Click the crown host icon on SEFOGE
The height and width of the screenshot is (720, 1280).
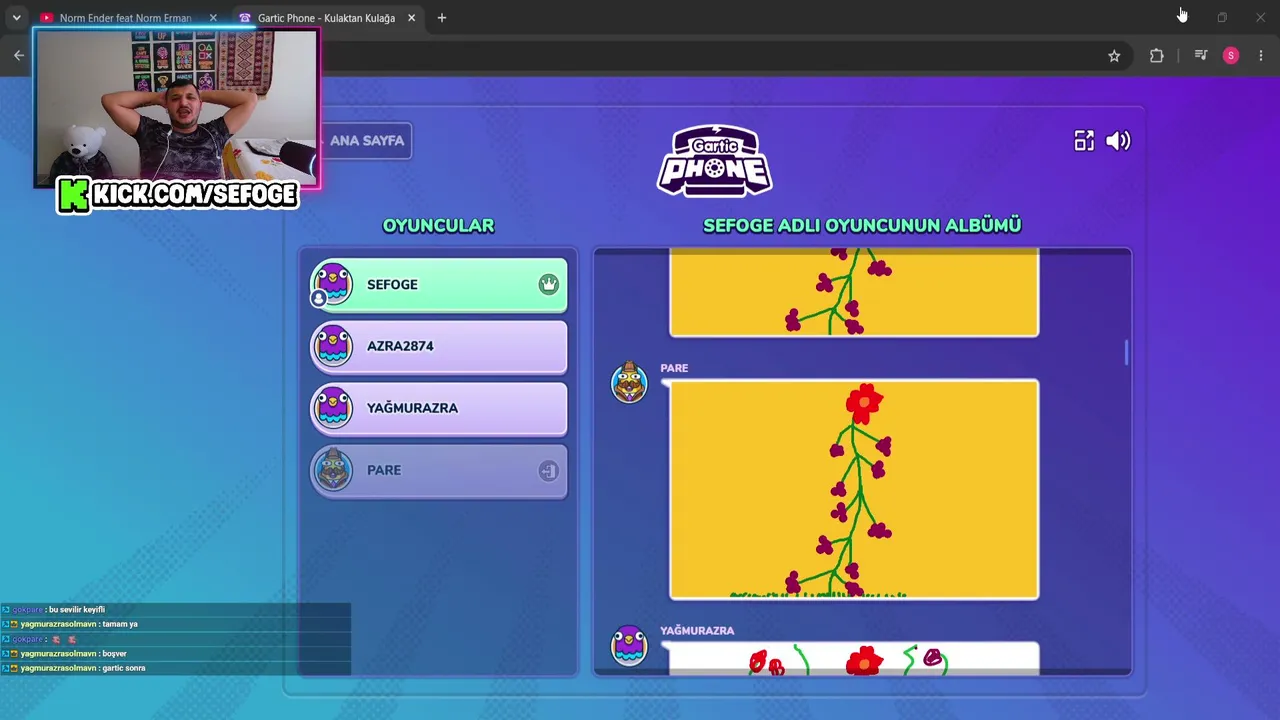tap(548, 284)
